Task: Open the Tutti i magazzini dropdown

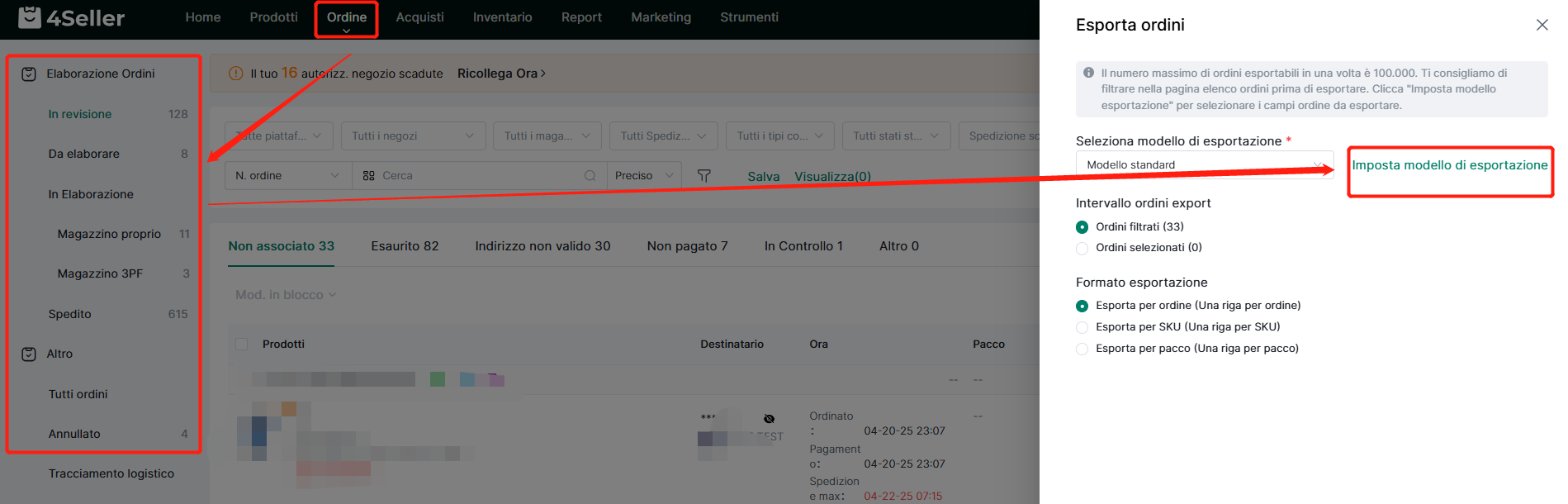Action: click(547, 136)
